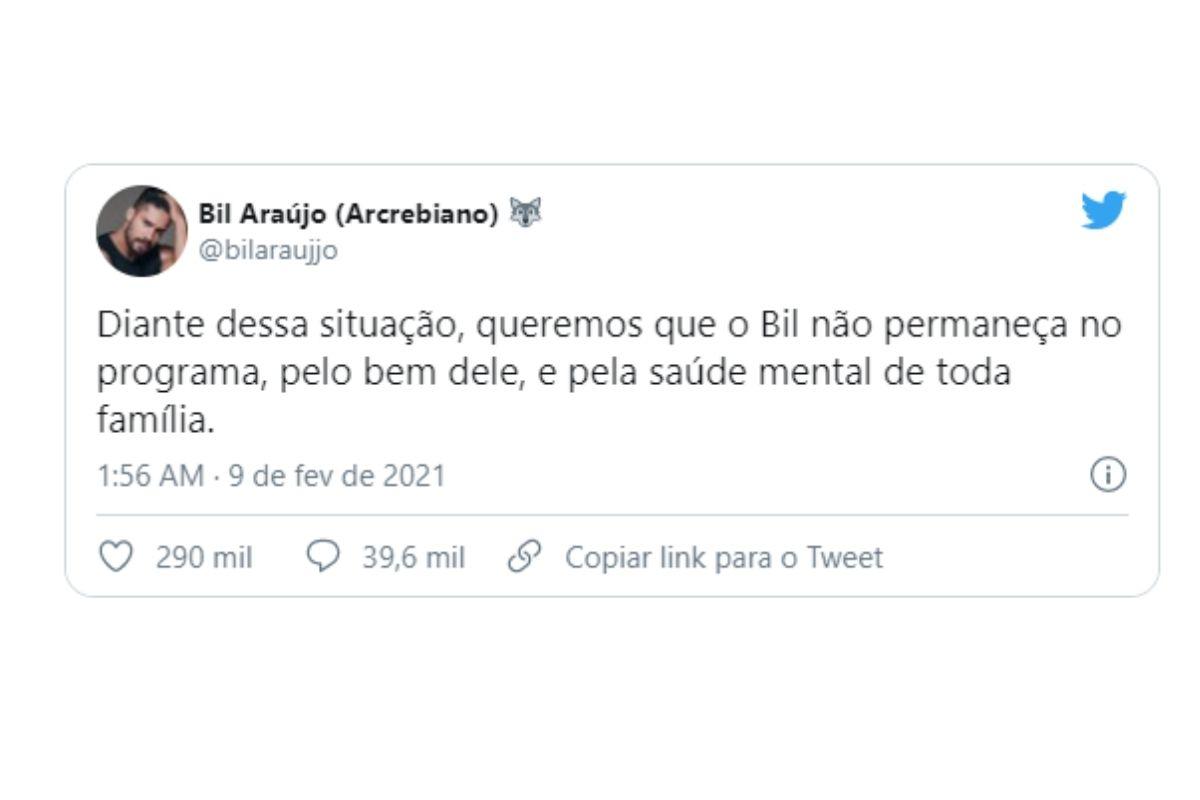
Task: Like the tweet with the heart icon
Action: click(117, 557)
